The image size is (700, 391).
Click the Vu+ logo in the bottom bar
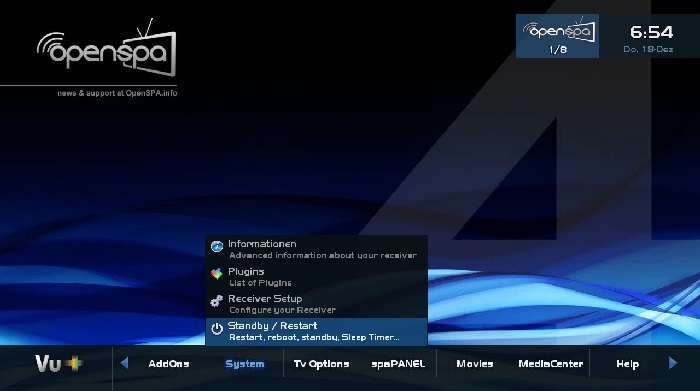click(59, 363)
